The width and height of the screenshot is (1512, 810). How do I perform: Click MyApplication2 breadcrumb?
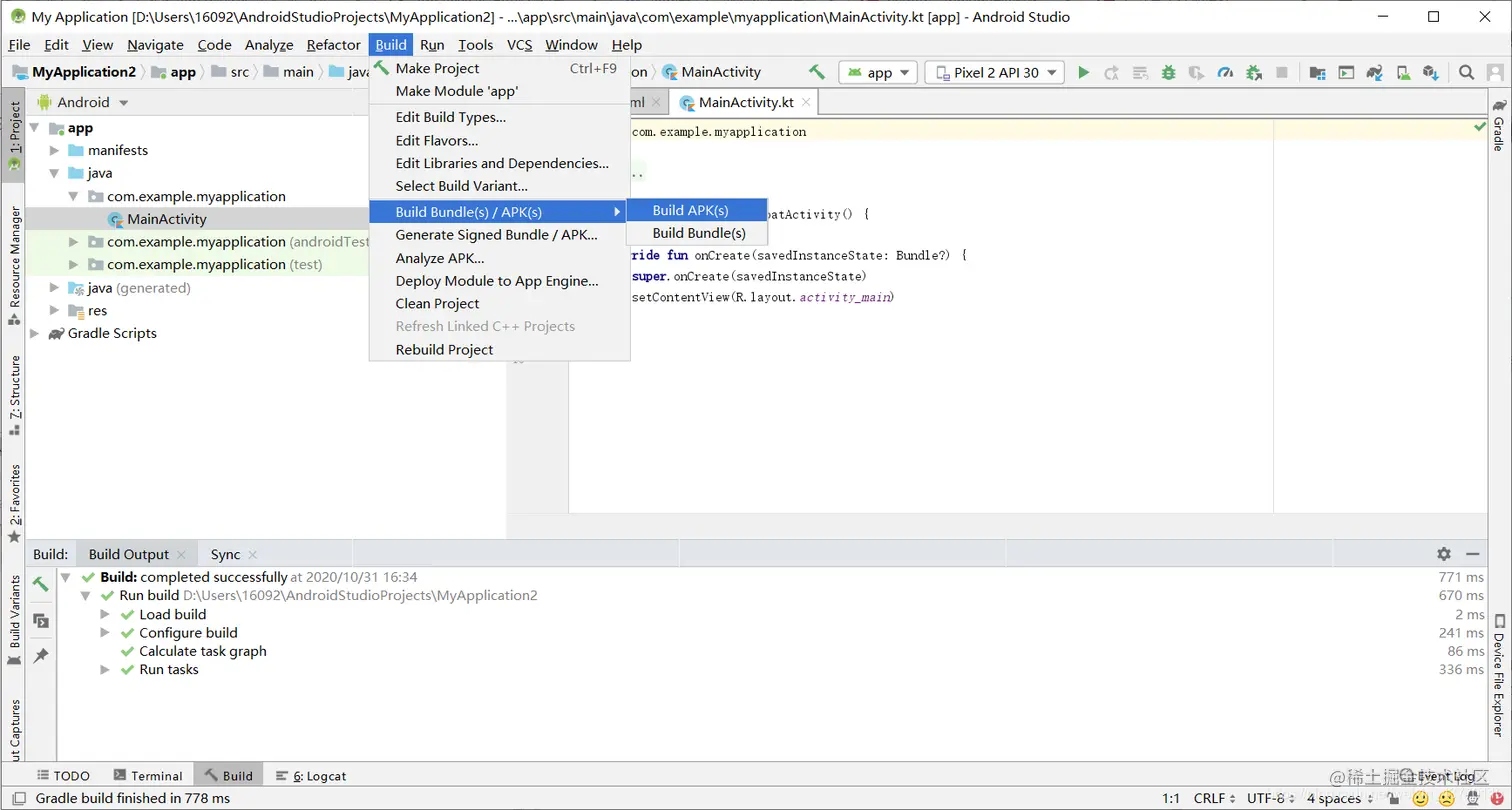pos(75,72)
